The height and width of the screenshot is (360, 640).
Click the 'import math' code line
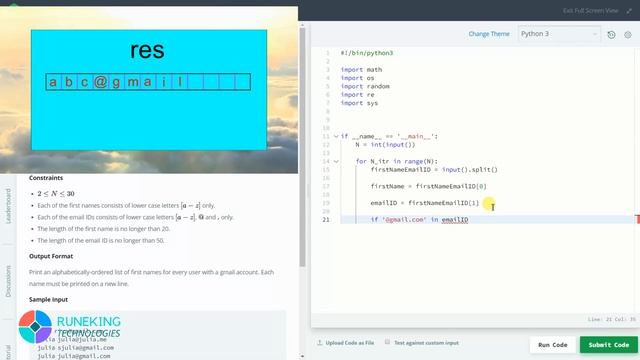click(x=361, y=70)
